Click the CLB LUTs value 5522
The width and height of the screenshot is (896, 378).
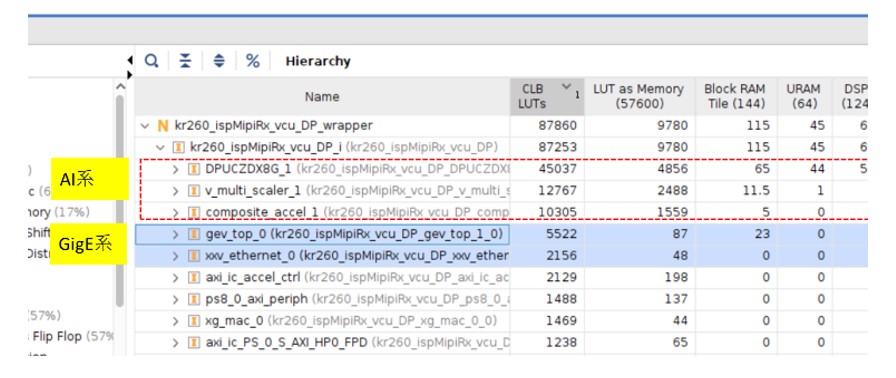pyautogui.click(x=561, y=234)
